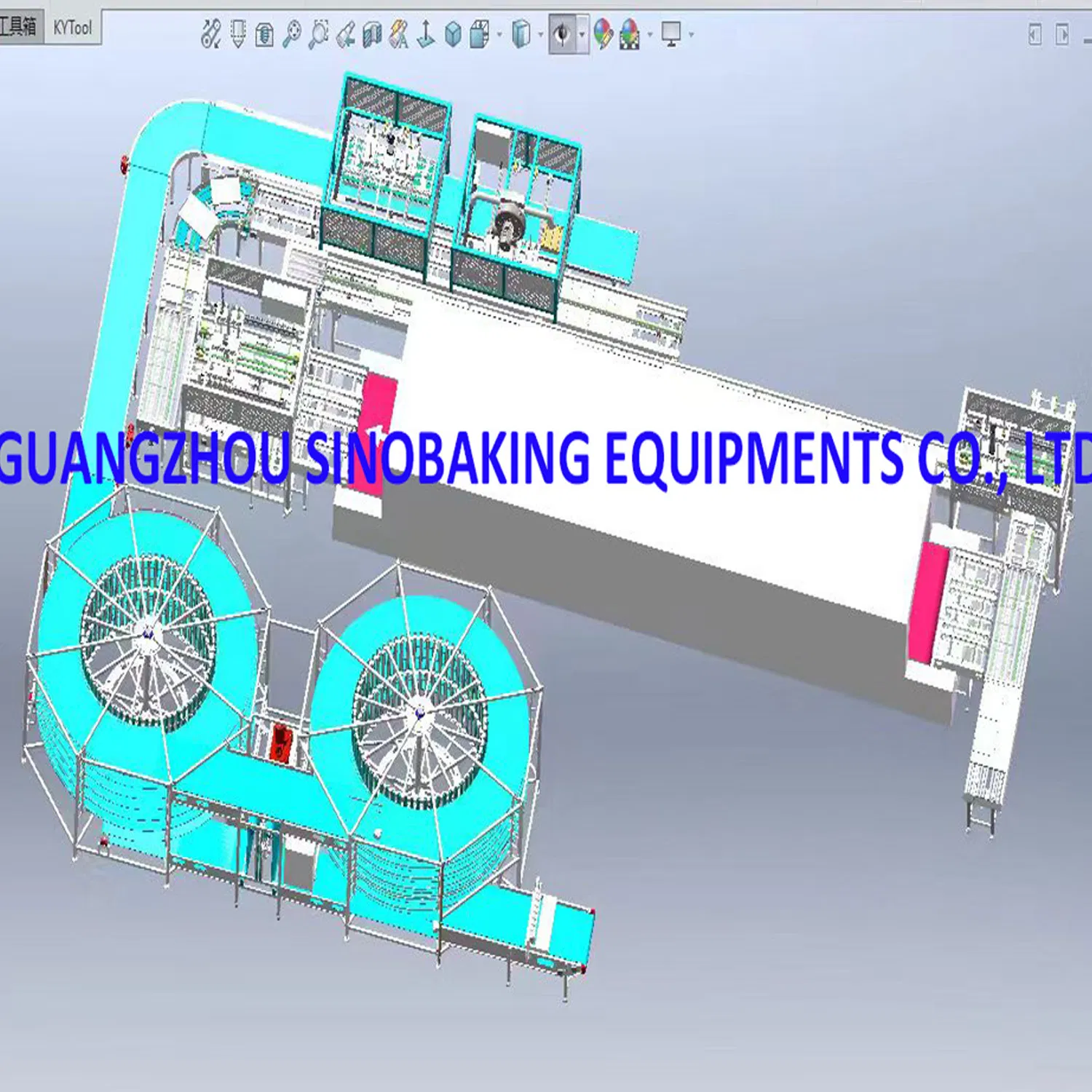Open the Hide/Show Items dropdown arrow
Viewport: 1092px width, 1092px height.
coord(582,34)
